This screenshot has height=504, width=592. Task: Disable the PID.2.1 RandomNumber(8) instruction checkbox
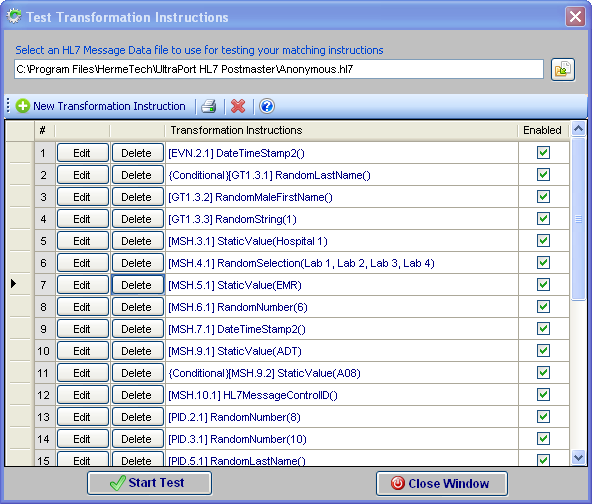click(x=543, y=416)
